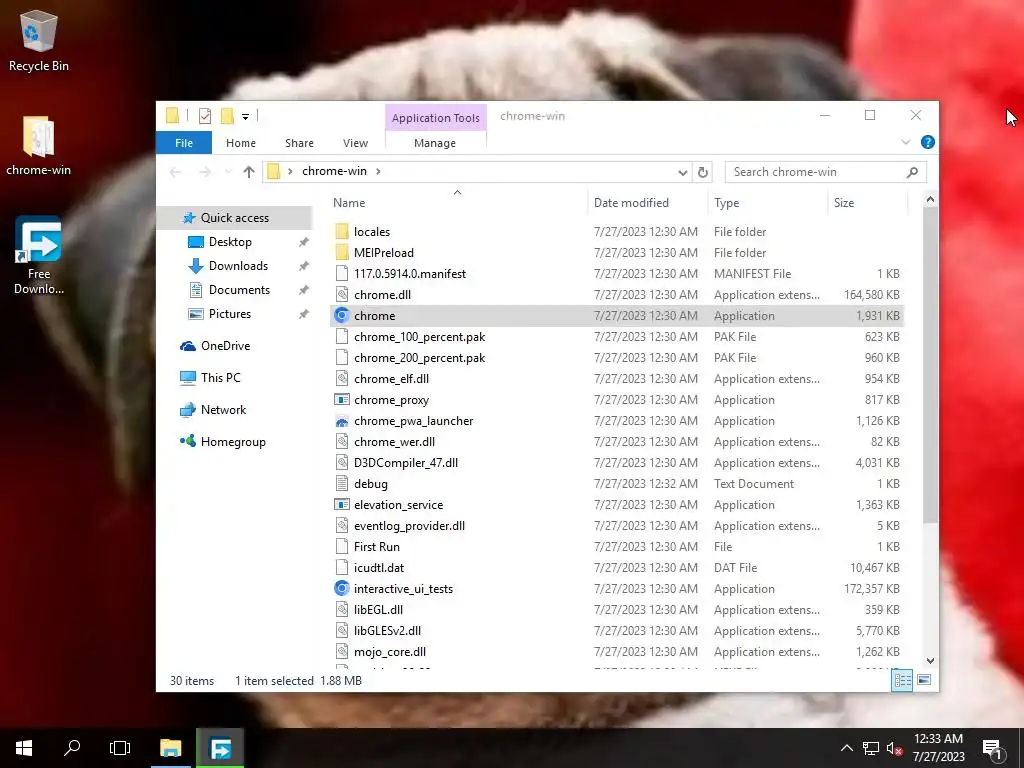Expand the chevron before chrome-win breadcrumb
This screenshot has height=768, width=1024.
(290, 171)
